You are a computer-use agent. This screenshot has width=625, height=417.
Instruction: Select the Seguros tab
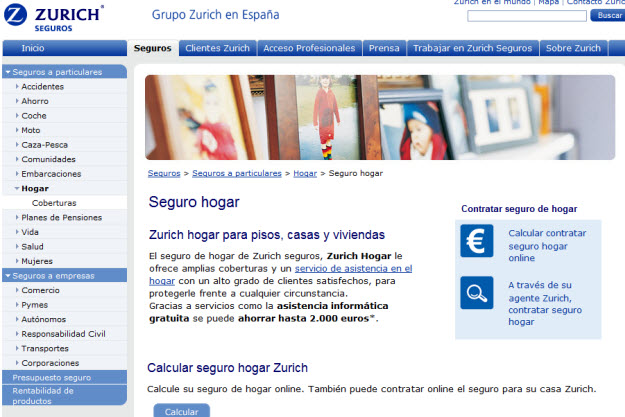(x=153, y=48)
